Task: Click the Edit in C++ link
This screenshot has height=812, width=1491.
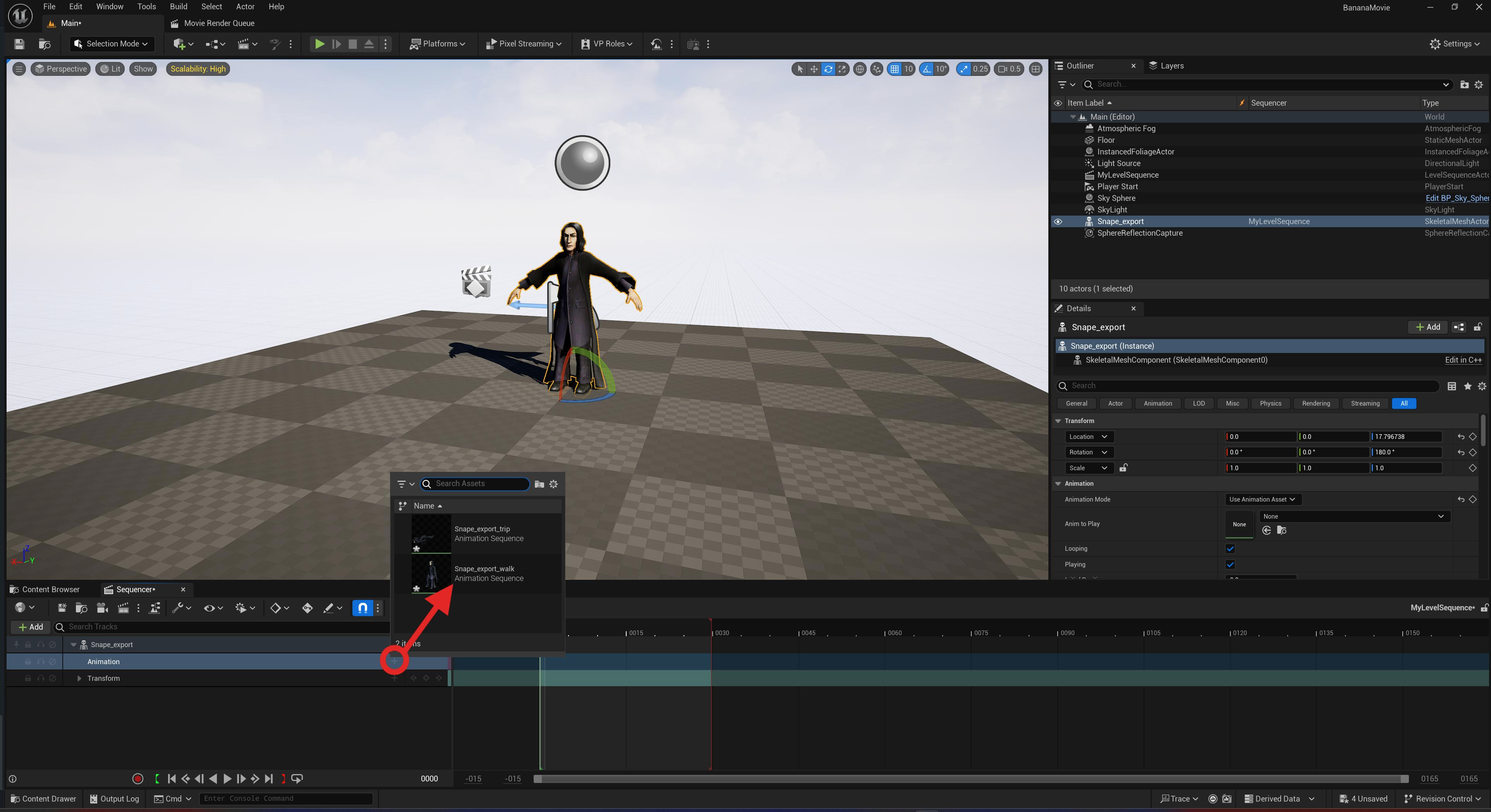Action: (x=1463, y=360)
